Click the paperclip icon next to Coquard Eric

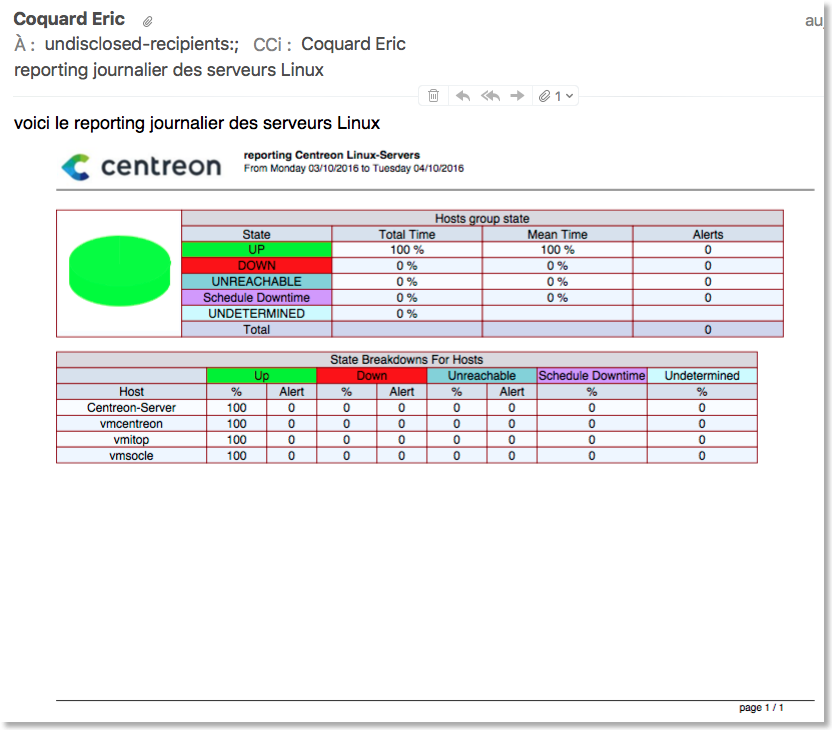point(148,19)
